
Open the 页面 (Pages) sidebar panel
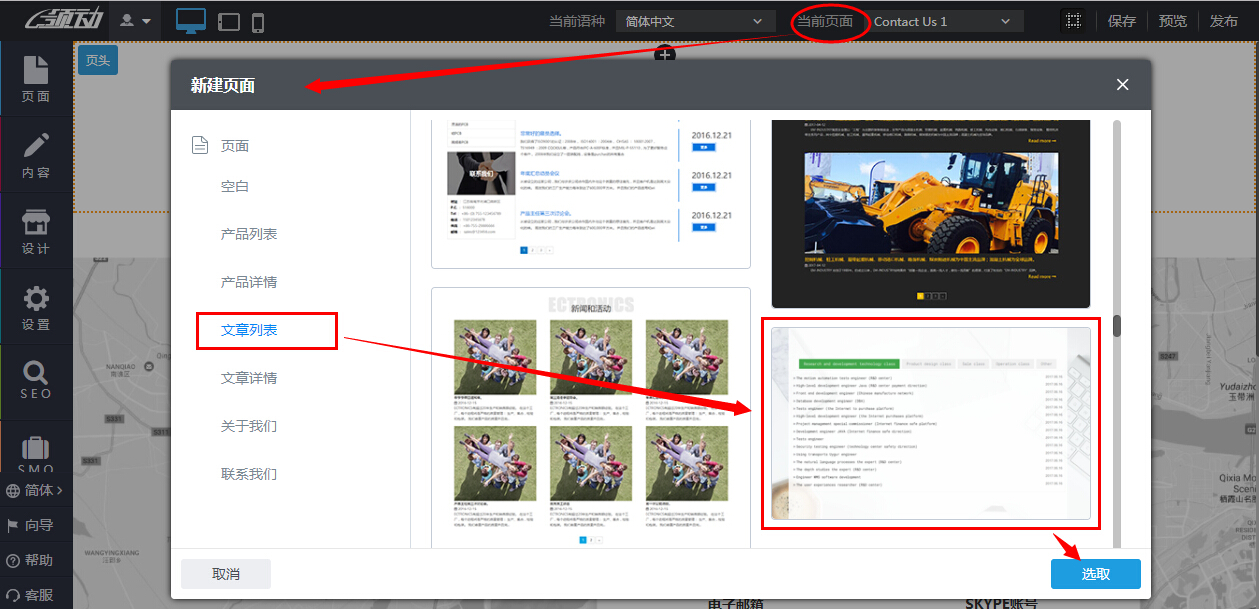pos(36,79)
